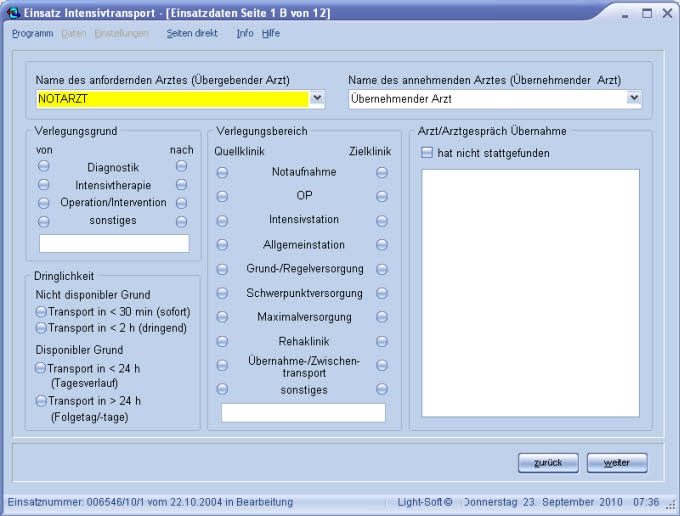Viewport: 680px width, 516px height.
Task: Select OP as Quellklinik
Action: (x=222, y=196)
